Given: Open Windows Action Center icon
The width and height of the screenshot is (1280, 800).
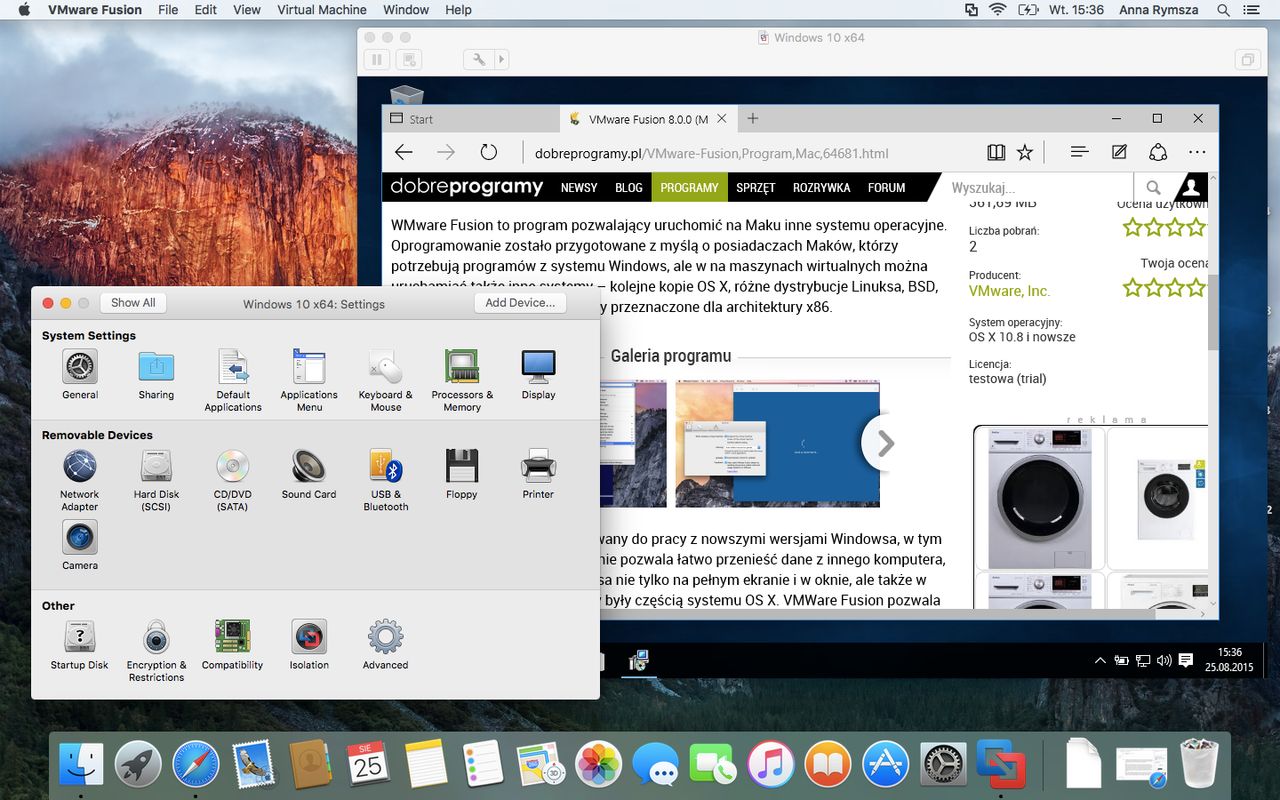Looking at the screenshot, I should click(1186, 661).
